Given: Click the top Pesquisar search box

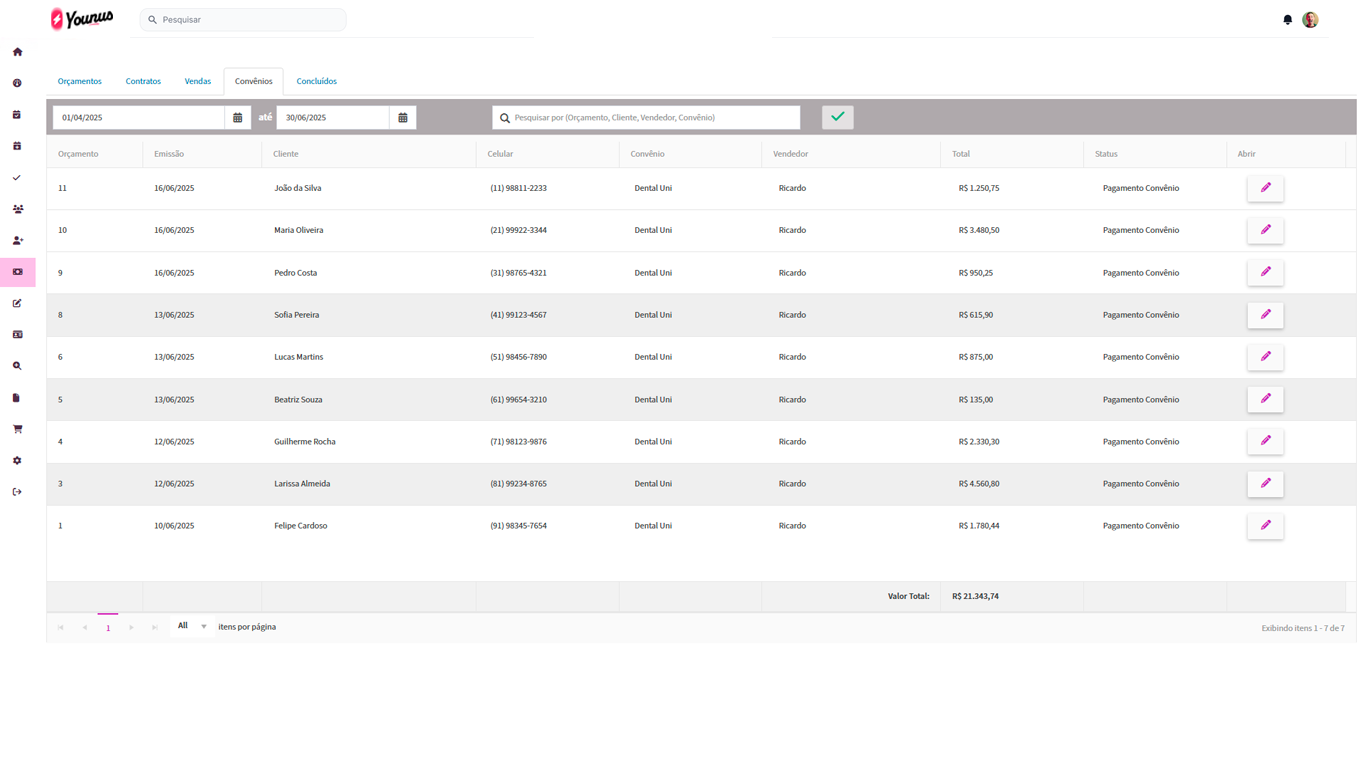Looking at the screenshot, I should click(x=250, y=20).
